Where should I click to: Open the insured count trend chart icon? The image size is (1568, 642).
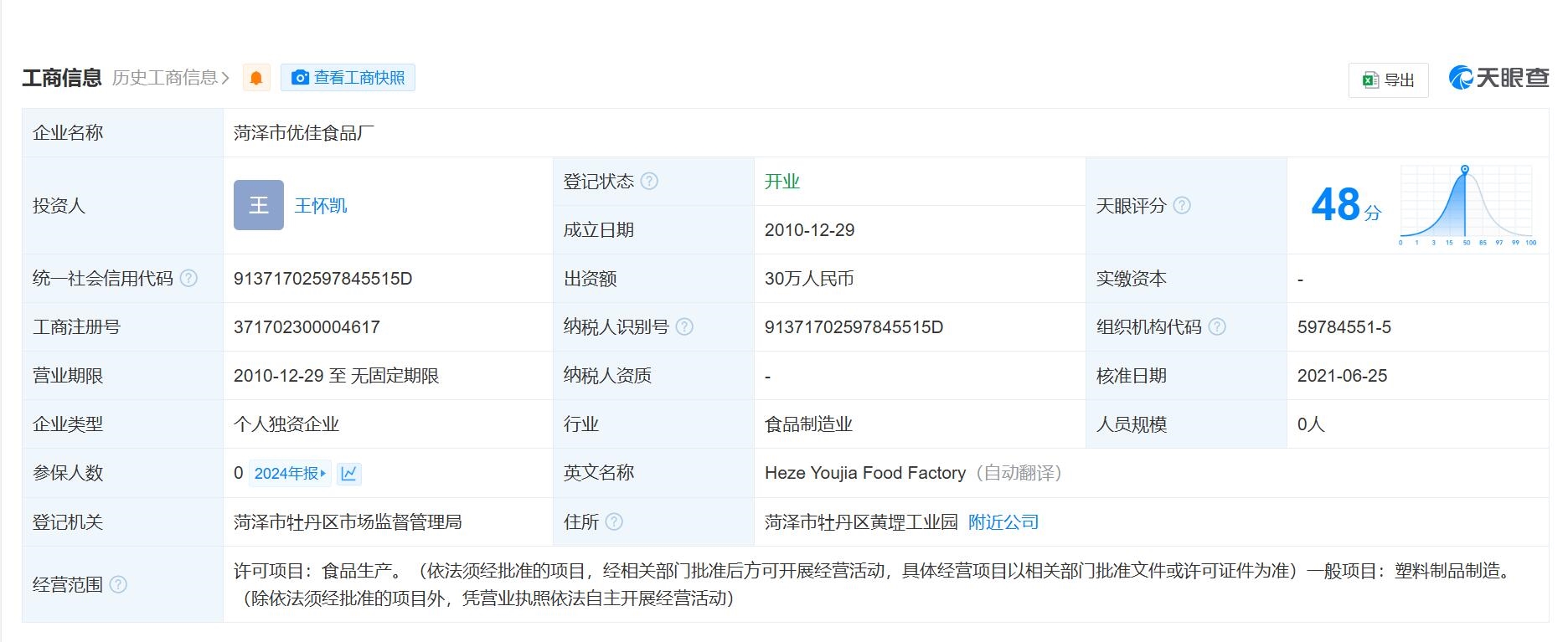349,473
